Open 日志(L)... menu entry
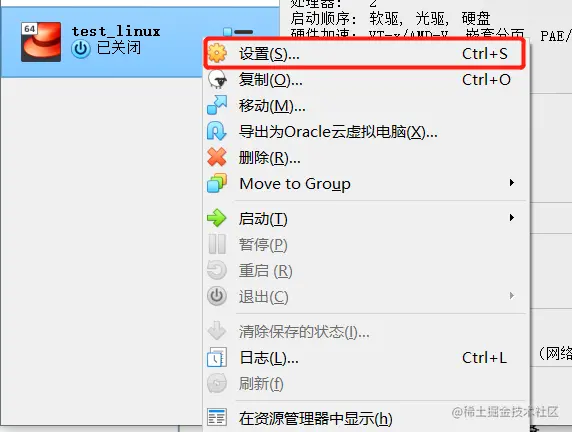Screen dimensions: 572x432 (365, 358)
